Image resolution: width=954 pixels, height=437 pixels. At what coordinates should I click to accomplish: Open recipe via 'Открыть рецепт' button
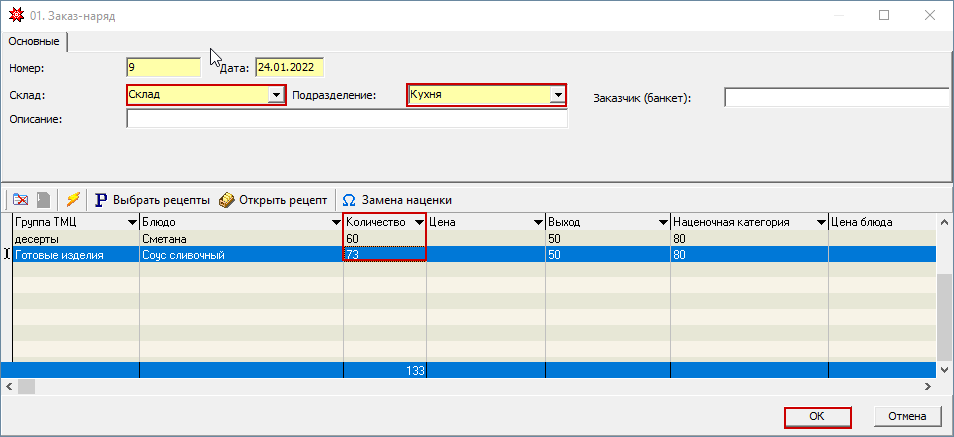click(x=273, y=199)
